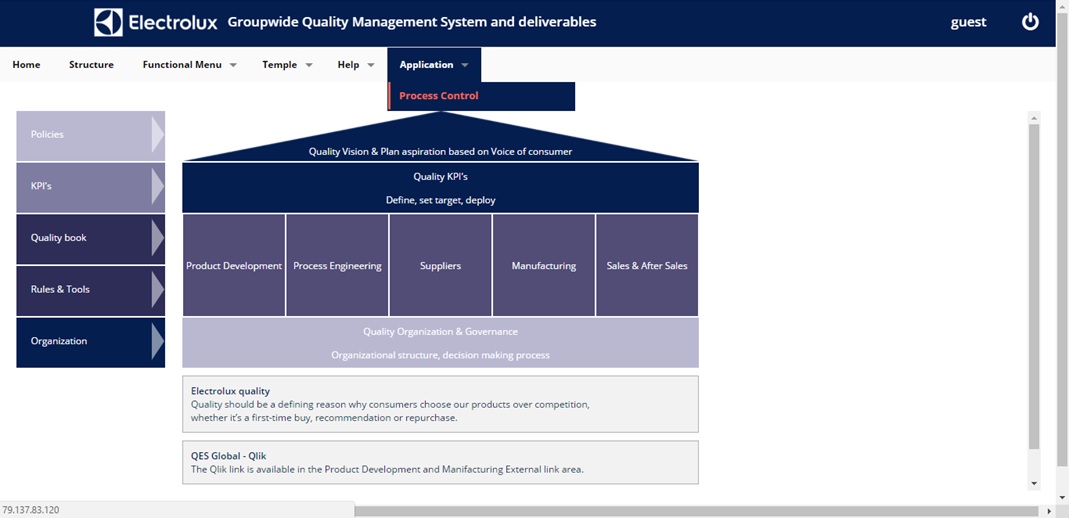Click the vertical scrollbar down arrow
The height and width of the screenshot is (518, 1069).
pos(1034,483)
